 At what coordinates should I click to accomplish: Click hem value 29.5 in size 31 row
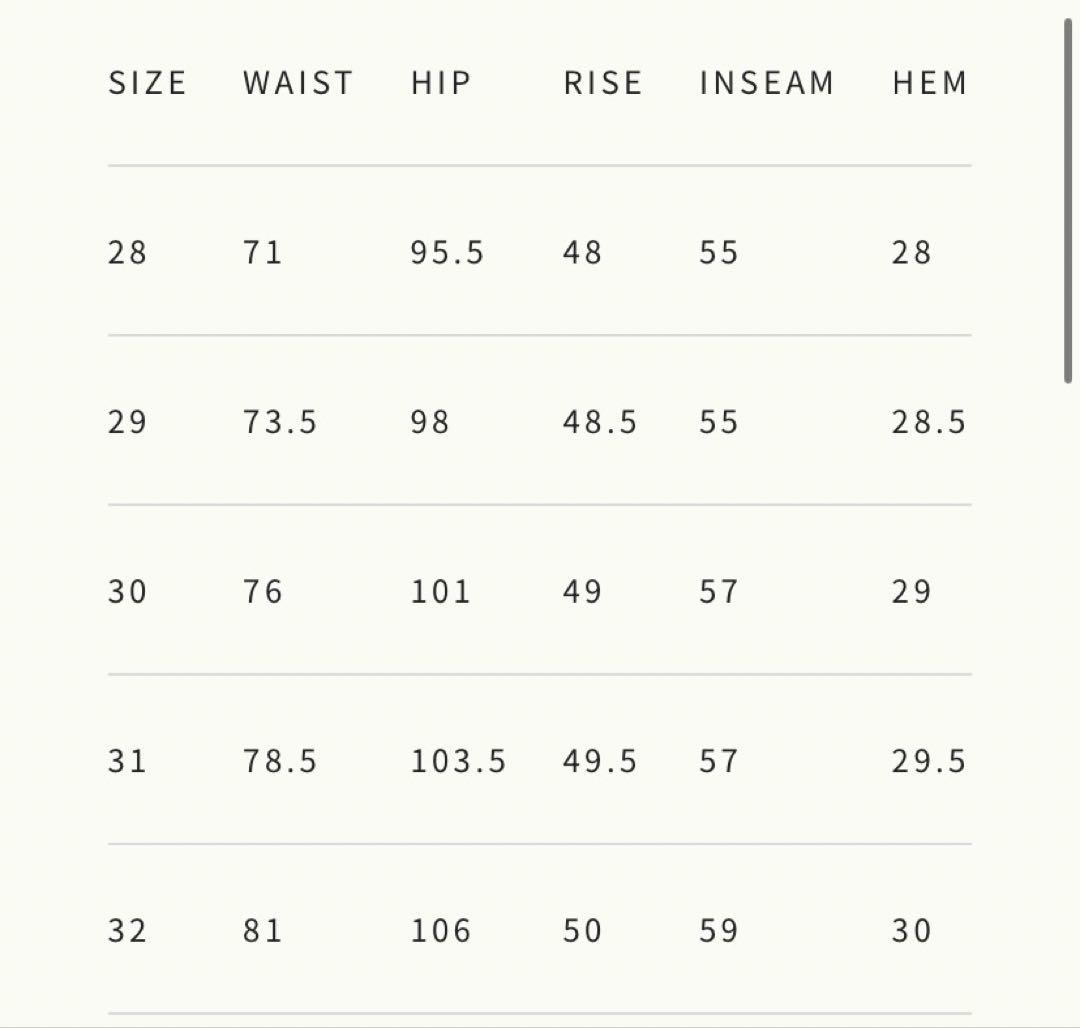(929, 762)
